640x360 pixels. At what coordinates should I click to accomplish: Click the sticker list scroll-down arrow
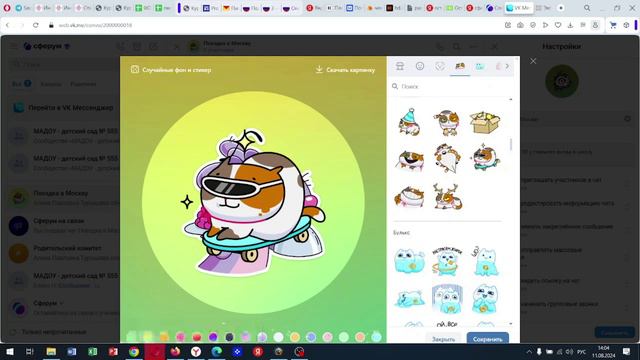(x=511, y=324)
